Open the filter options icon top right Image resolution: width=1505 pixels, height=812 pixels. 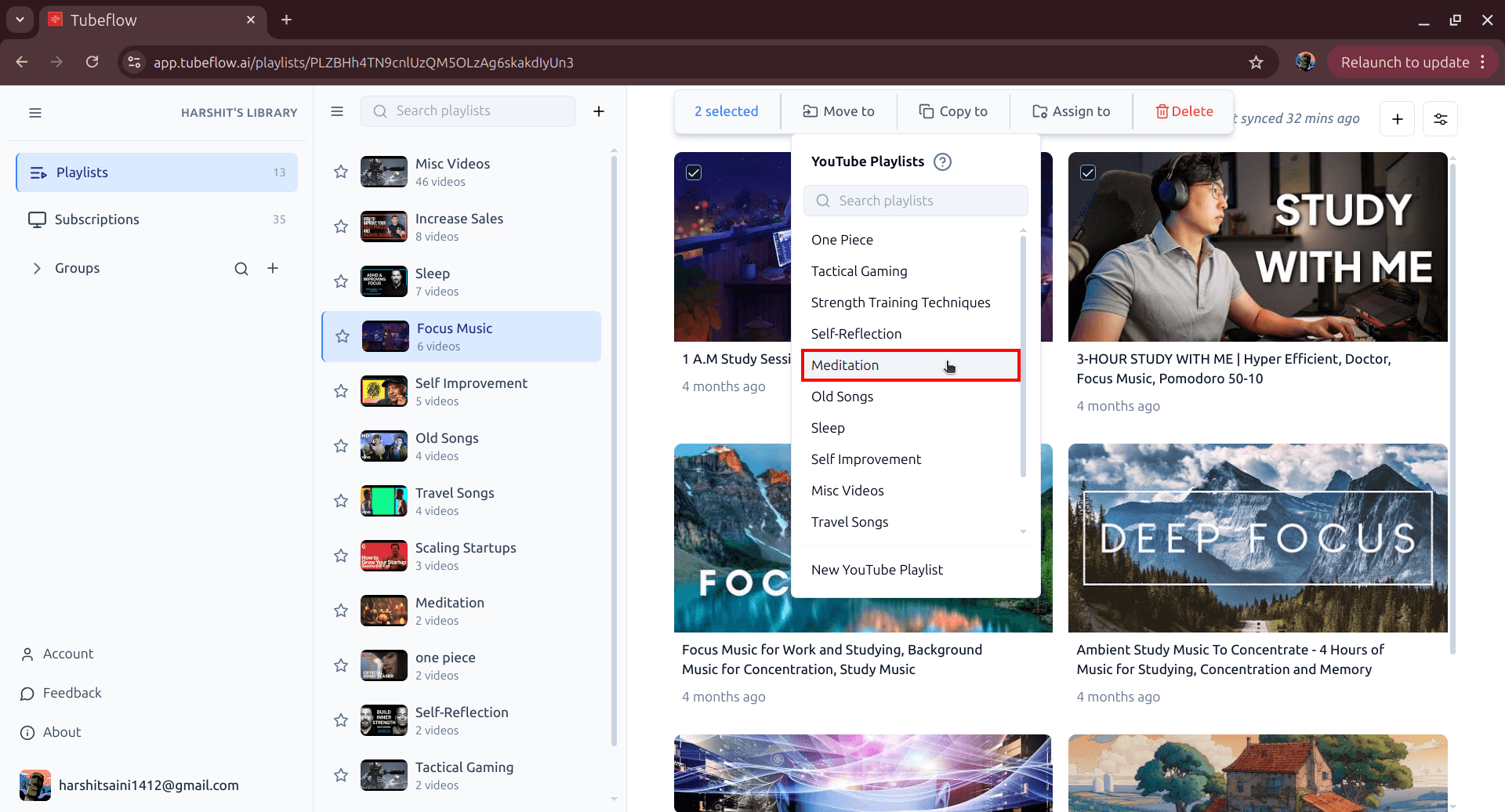[1440, 118]
